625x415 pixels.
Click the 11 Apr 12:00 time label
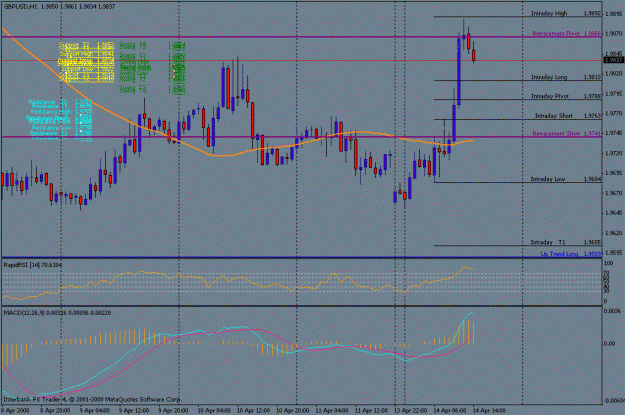pos(371,410)
